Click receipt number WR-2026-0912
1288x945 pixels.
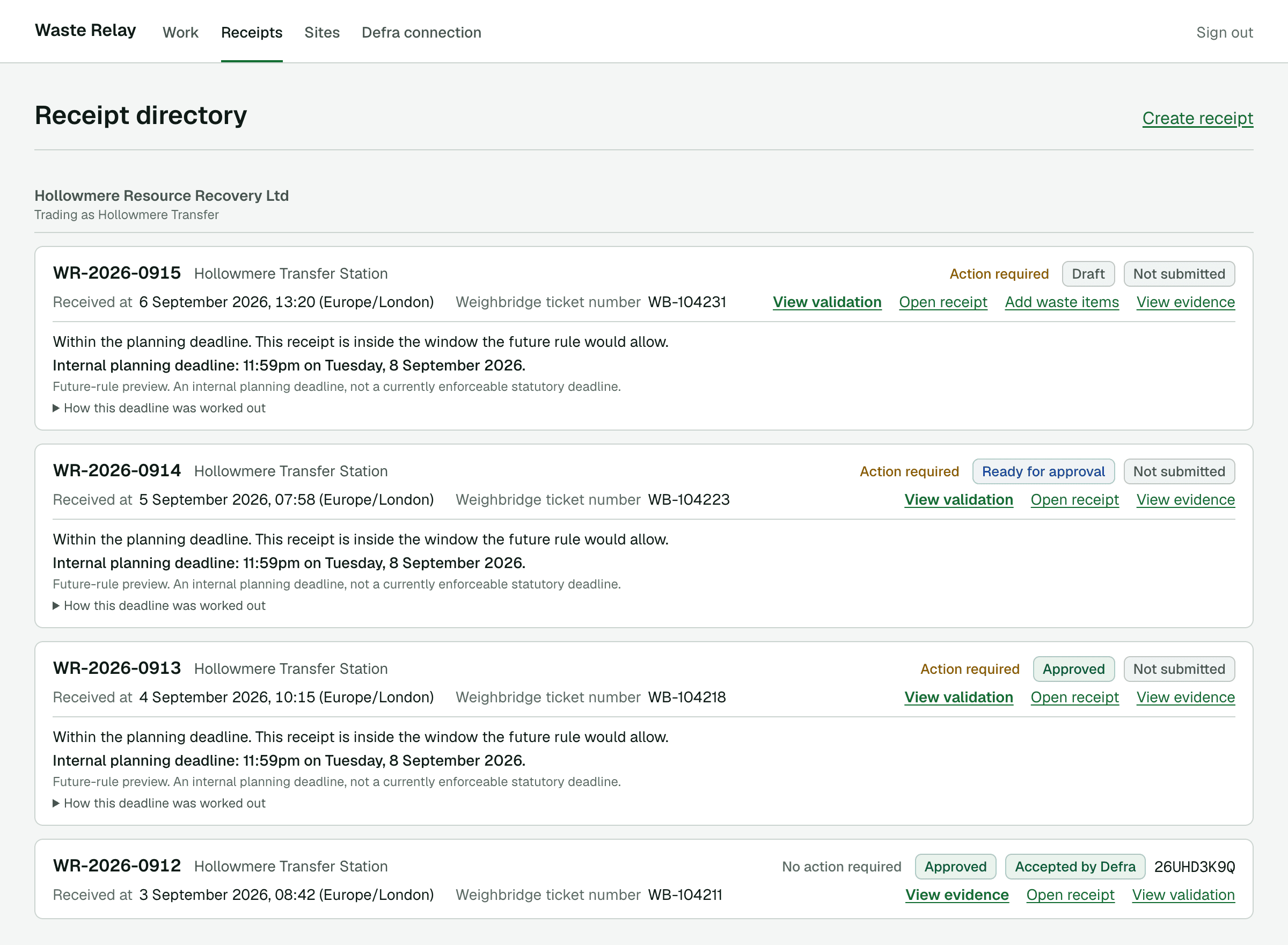[116, 866]
